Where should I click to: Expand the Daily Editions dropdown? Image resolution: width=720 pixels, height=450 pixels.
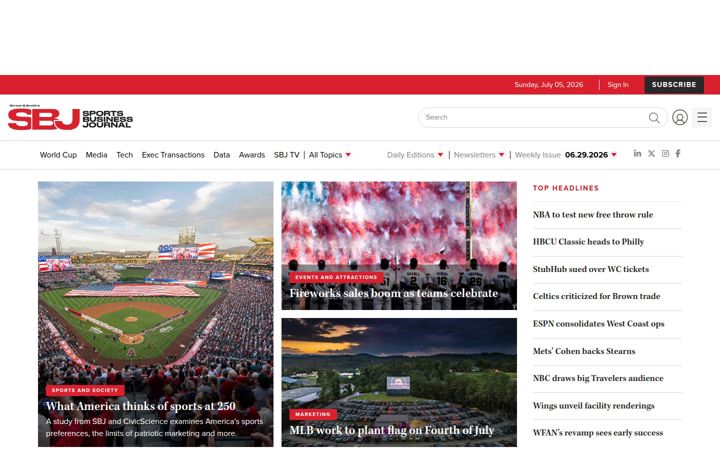coord(415,155)
